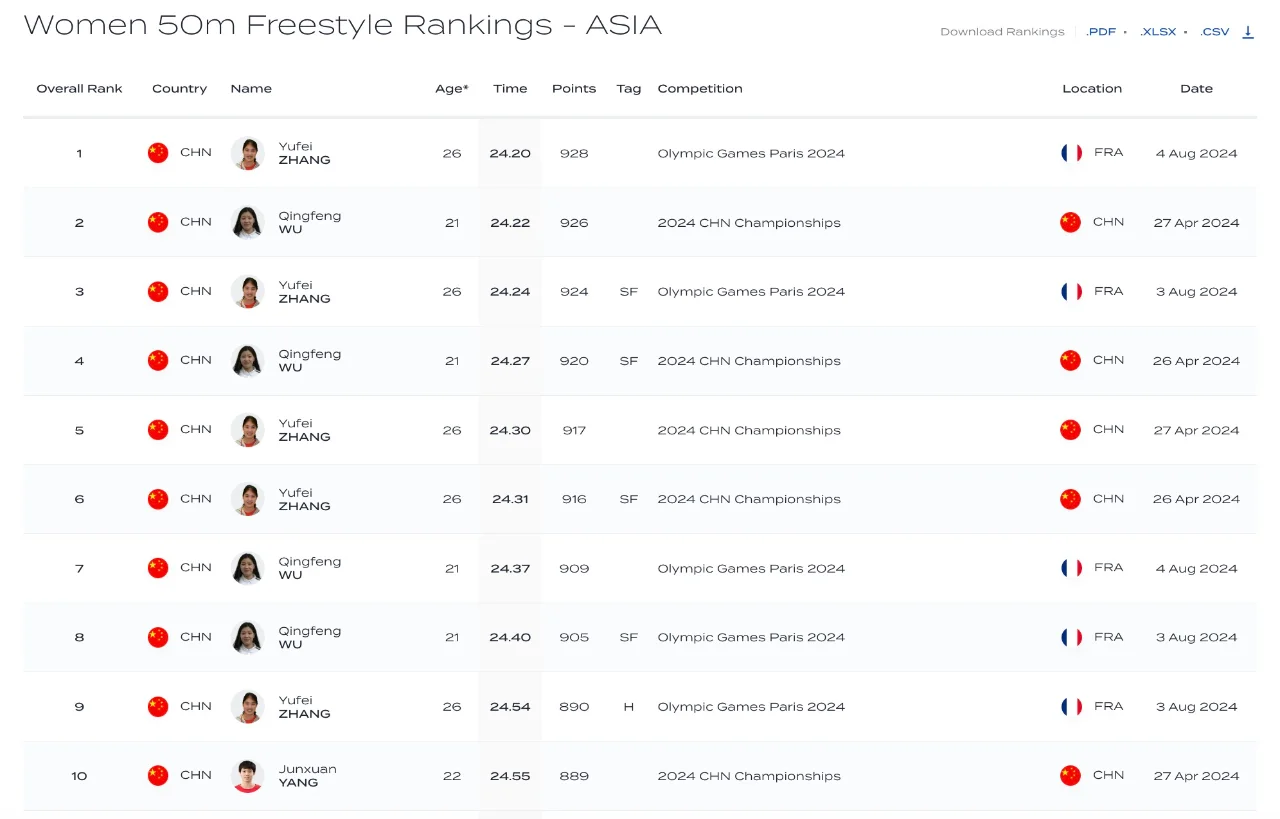Viewport: 1280px width, 819px height.
Task: Click the Points column header
Action: point(574,89)
